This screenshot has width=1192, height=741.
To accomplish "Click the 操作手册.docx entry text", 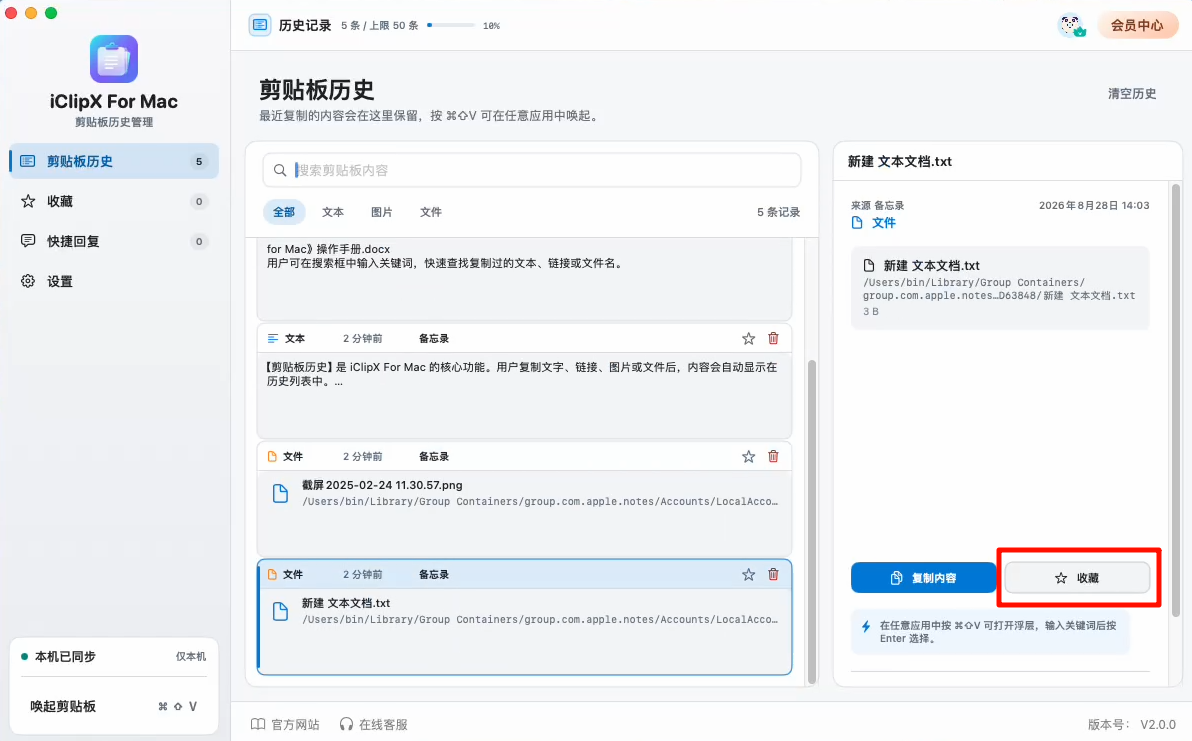I will (445, 256).
